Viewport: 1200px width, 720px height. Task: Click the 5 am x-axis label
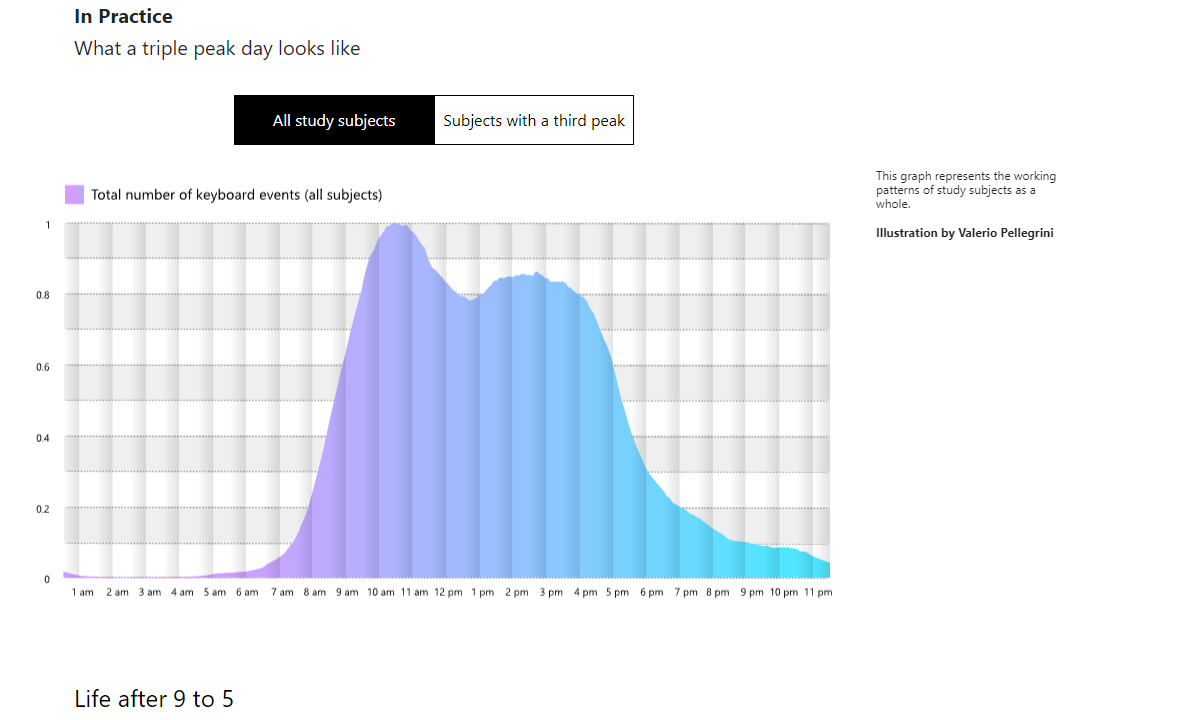(x=214, y=592)
